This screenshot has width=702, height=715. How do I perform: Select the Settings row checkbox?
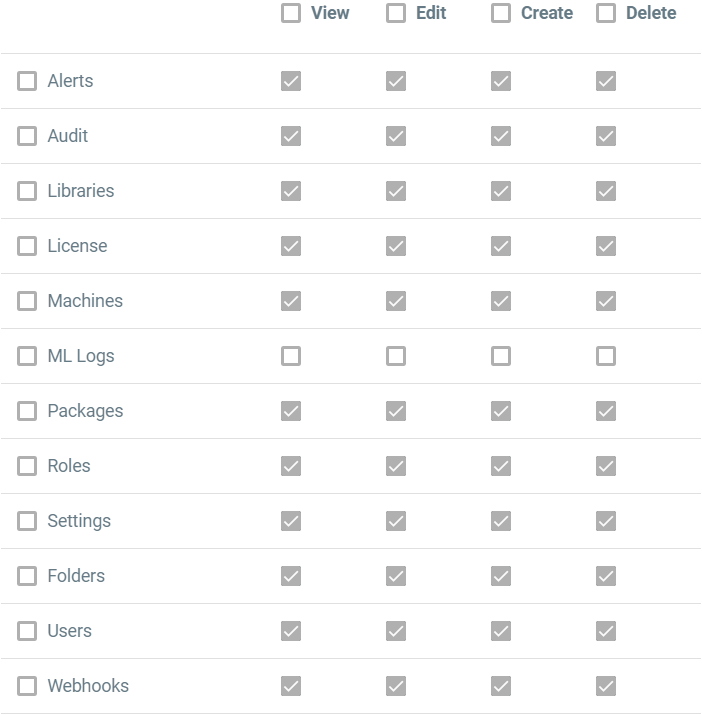click(27, 521)
